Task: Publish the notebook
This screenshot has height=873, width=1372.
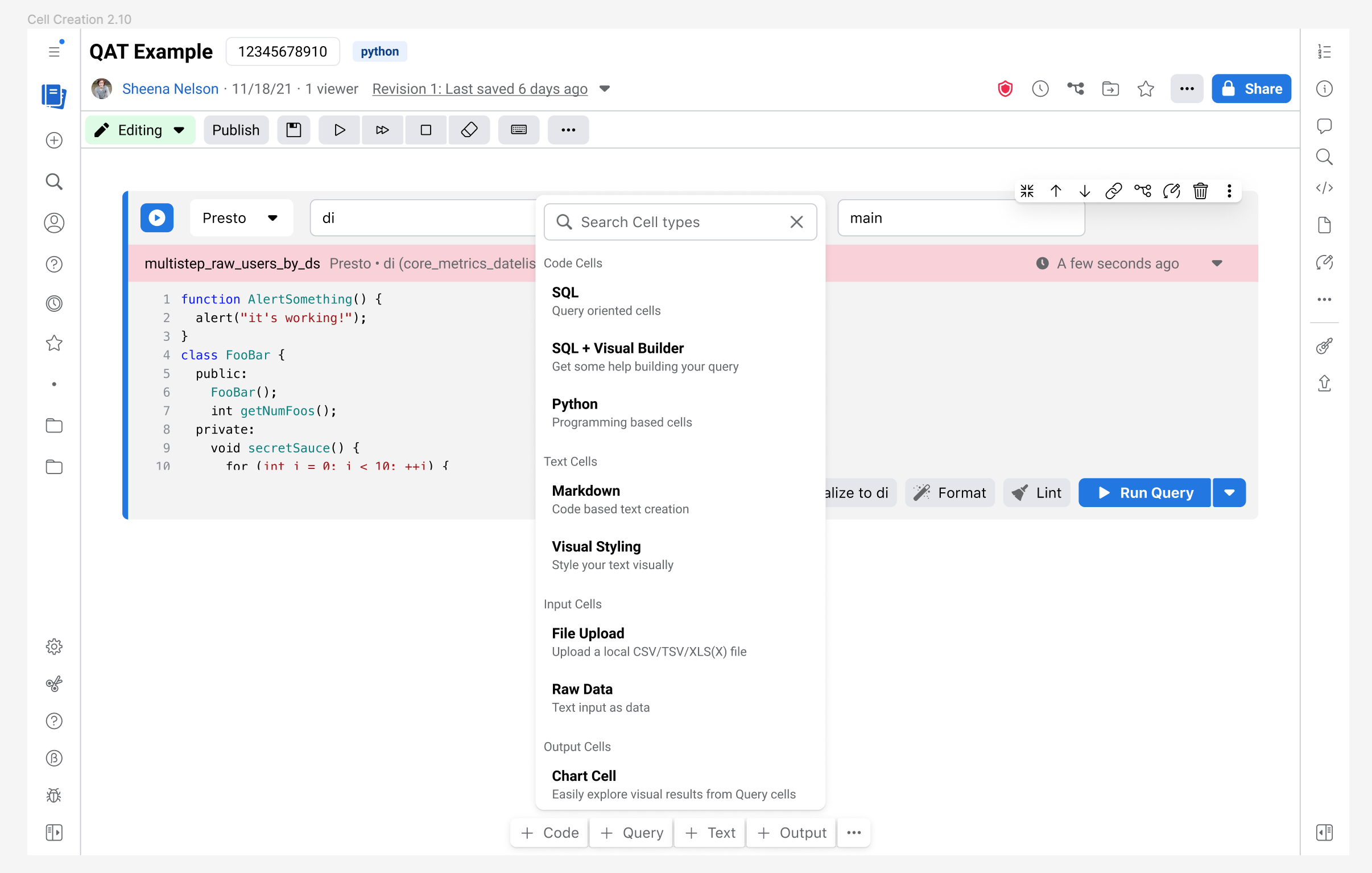Action: click(x=236, y=130)
